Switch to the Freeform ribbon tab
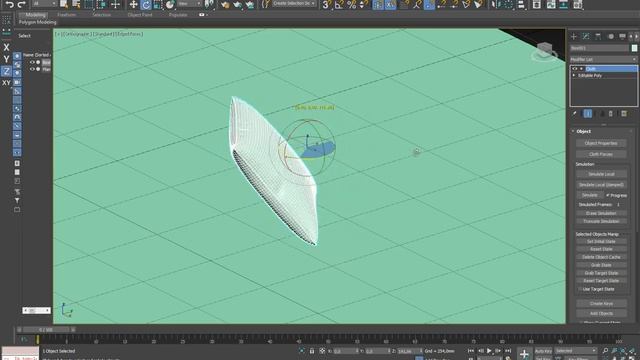This screenshot has width=640, height=360. (67, 15)
